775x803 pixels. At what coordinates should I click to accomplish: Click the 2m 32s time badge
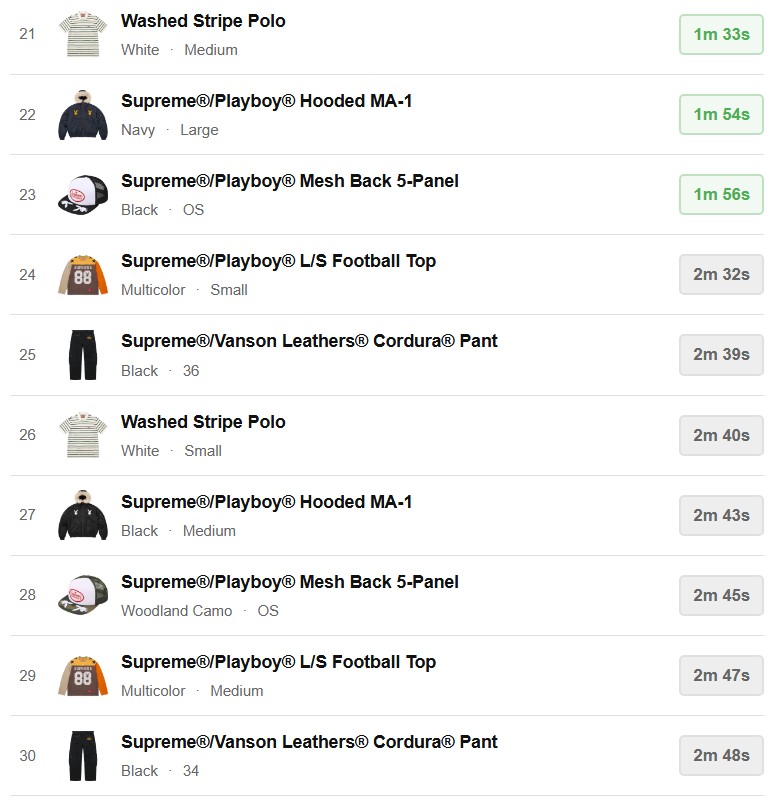click(721, 275)
